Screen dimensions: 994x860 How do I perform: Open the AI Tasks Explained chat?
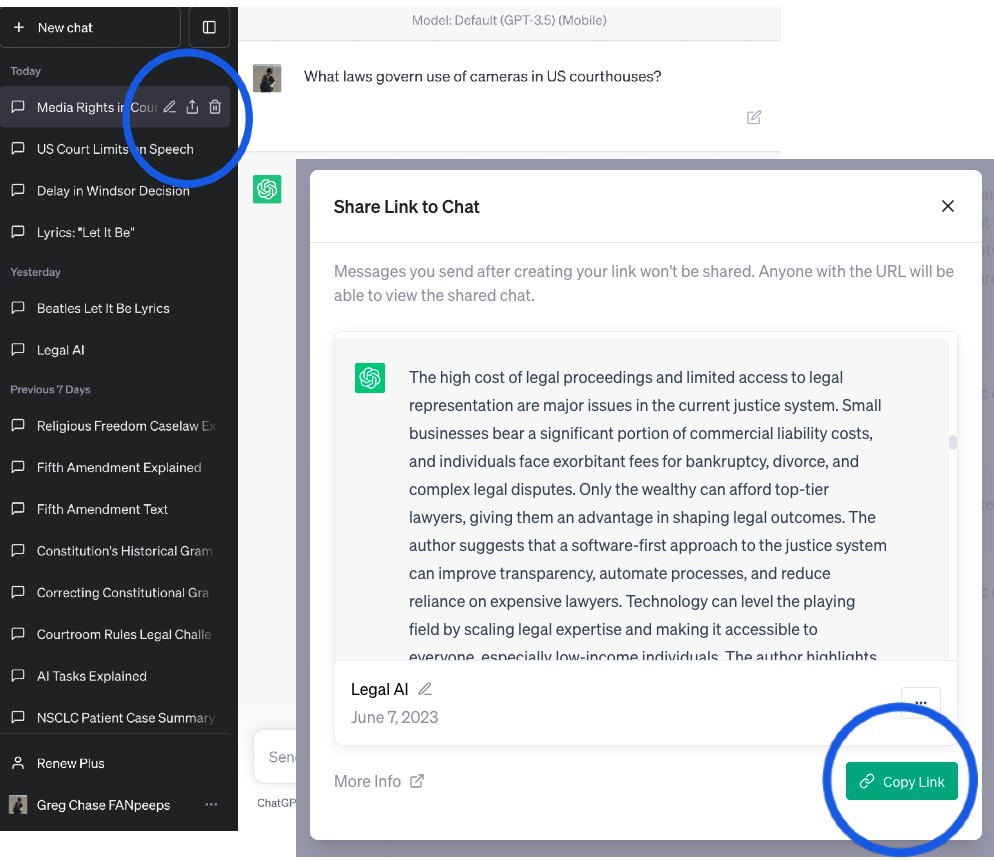[x=115, y=676]
